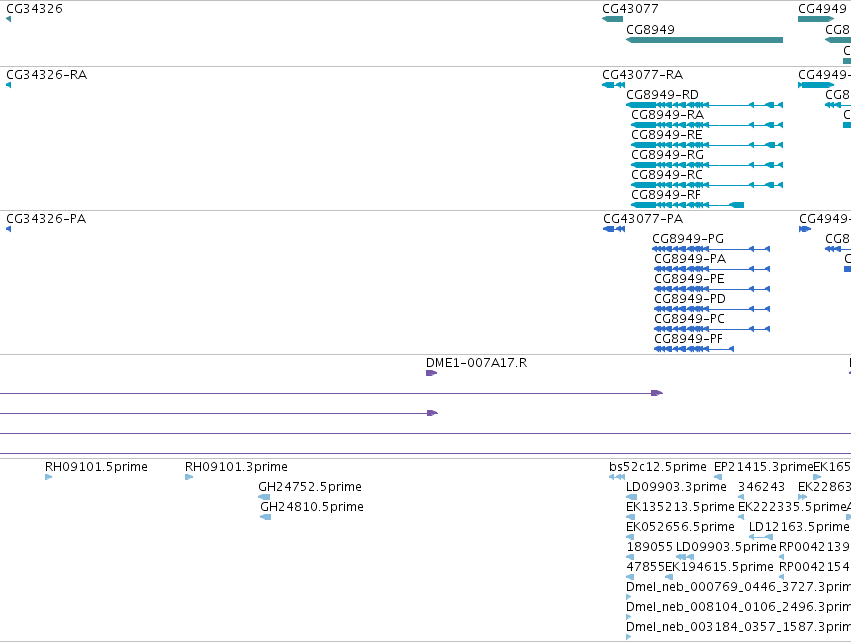
Task: Click the 346243 feature label
Action: tap(761, 487)
